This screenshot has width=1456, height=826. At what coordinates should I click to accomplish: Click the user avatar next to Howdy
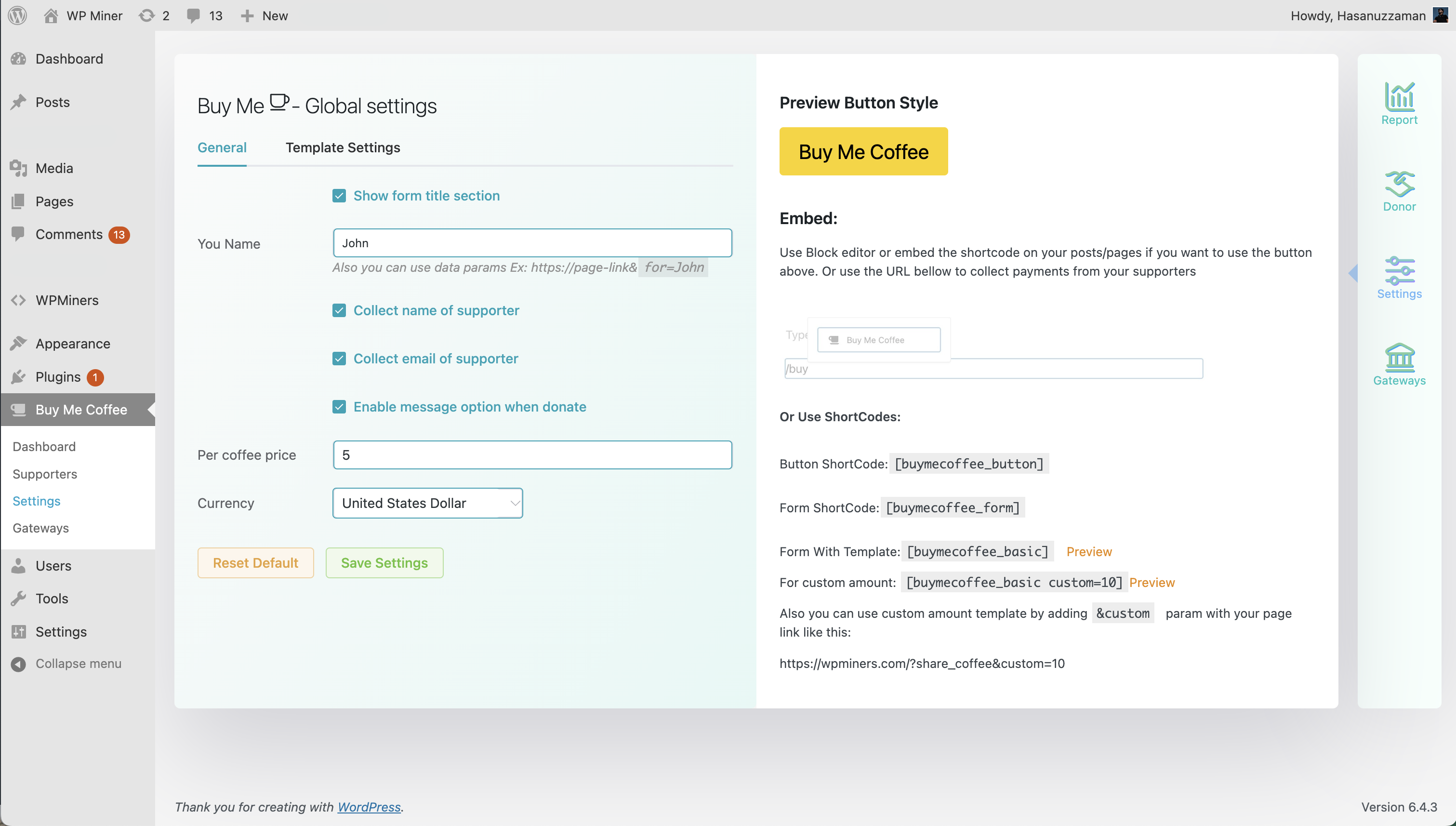pos(1440,15)
